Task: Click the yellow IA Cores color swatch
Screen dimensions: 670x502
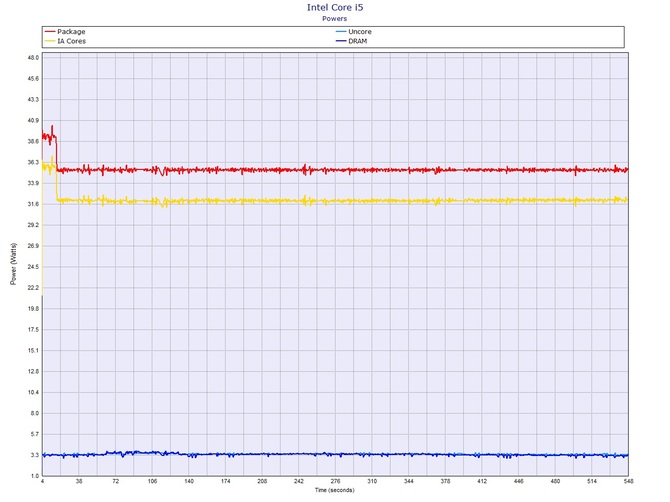Action: (x=50, y=41)
